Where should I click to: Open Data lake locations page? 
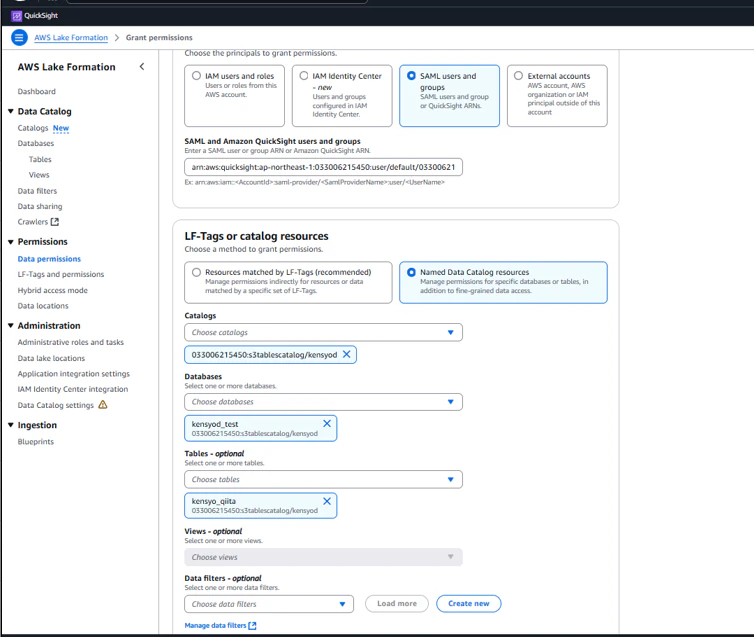(51, 358)
